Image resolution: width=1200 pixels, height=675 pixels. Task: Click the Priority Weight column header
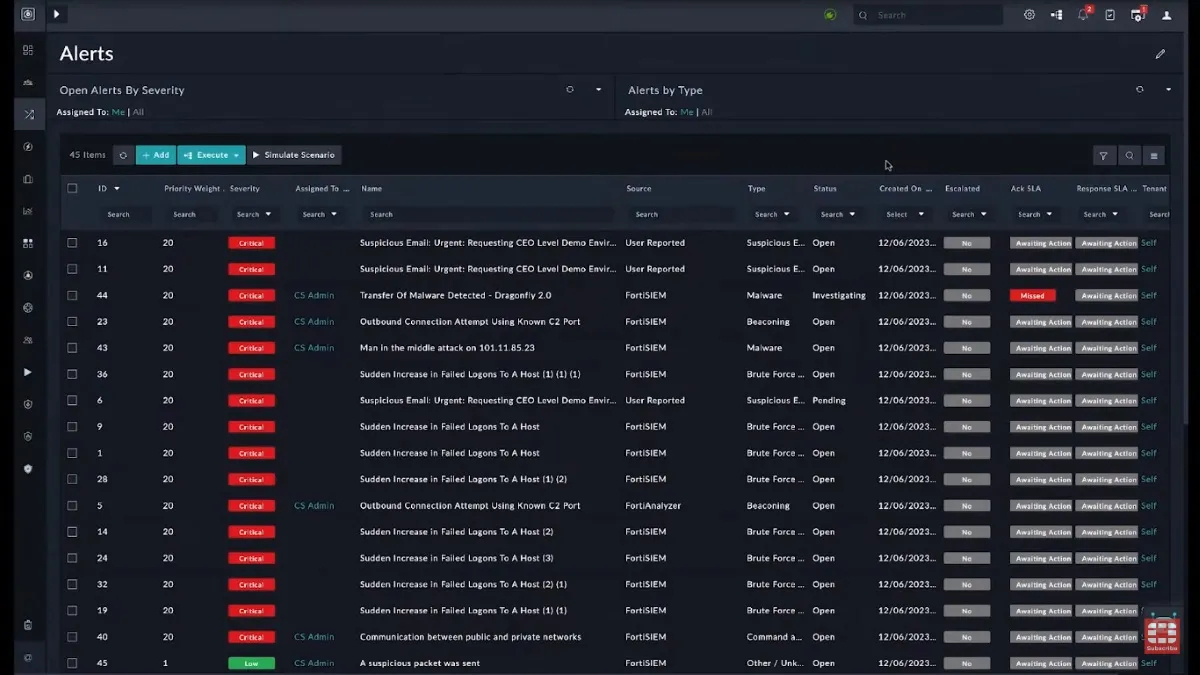[192, 188]
